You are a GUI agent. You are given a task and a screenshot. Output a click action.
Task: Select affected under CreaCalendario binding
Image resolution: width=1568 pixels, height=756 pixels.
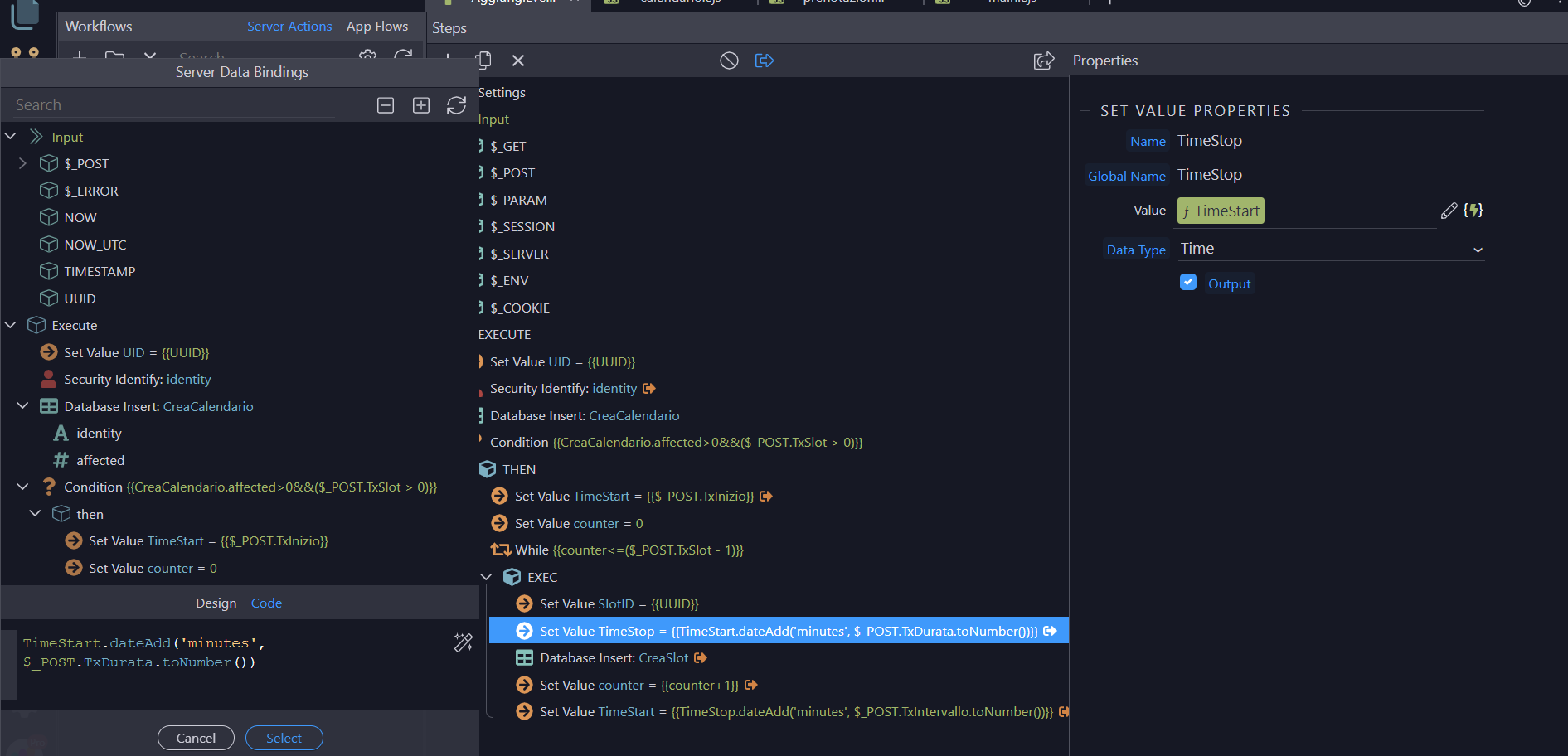[x=100, y=460]
